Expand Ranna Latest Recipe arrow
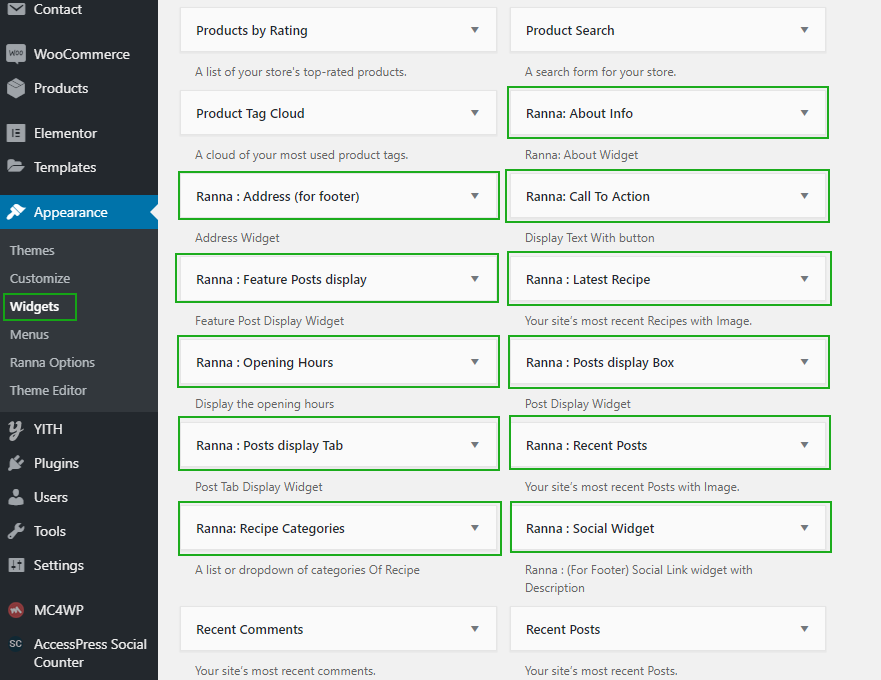 (x=805, y=279)
